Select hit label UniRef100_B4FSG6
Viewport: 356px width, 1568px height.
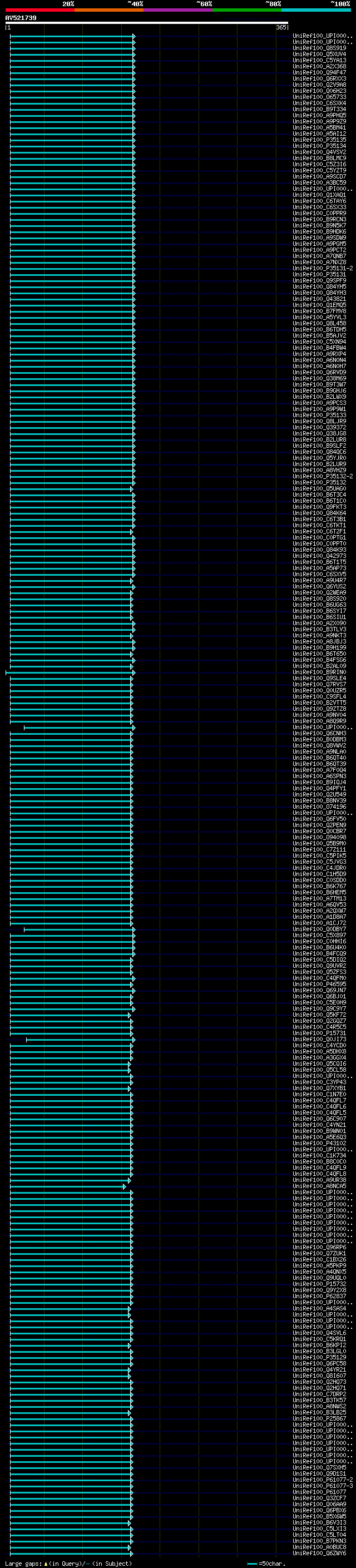pos(319,660)
